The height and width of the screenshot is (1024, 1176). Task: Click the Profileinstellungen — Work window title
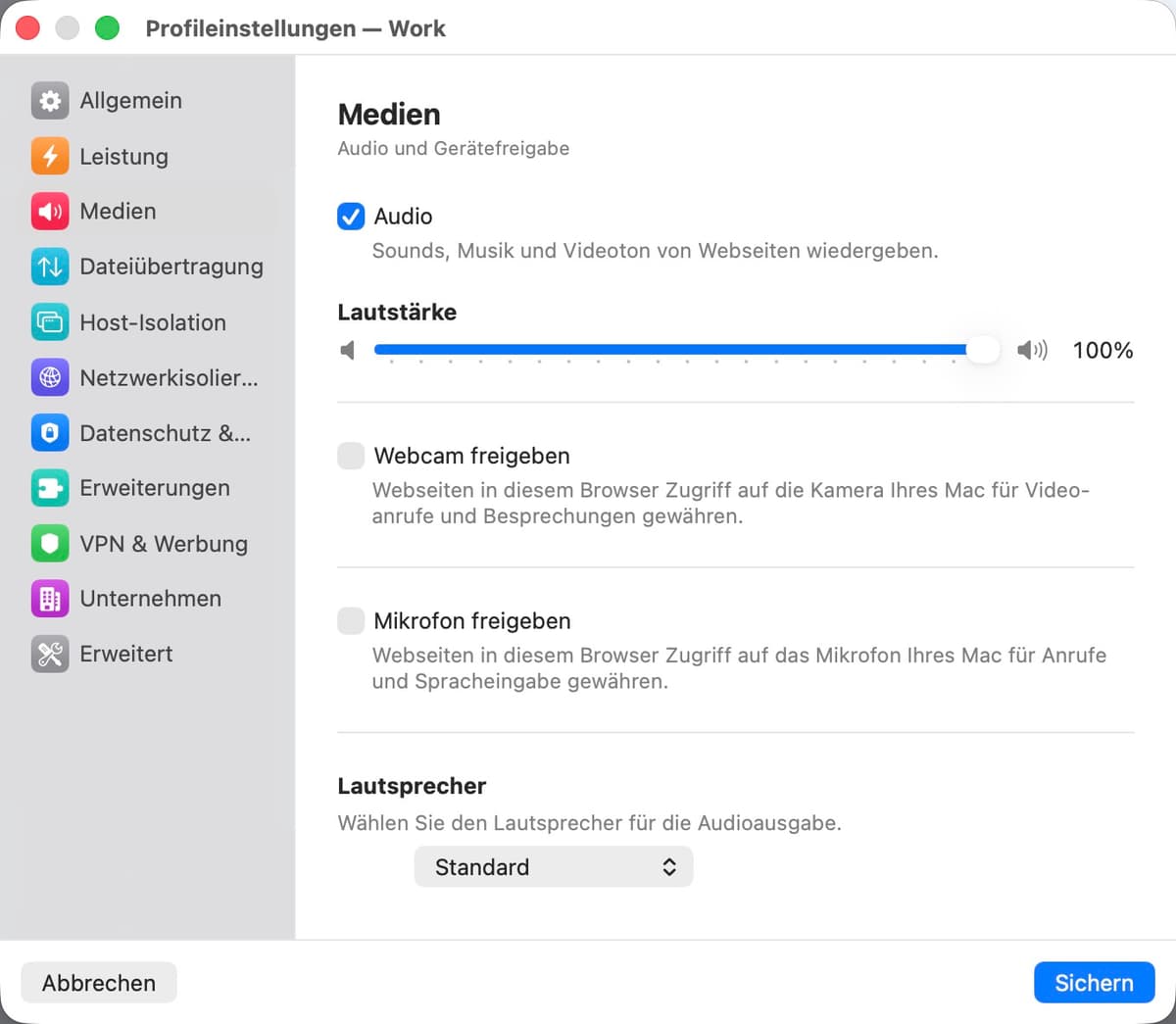pos(295,28)
